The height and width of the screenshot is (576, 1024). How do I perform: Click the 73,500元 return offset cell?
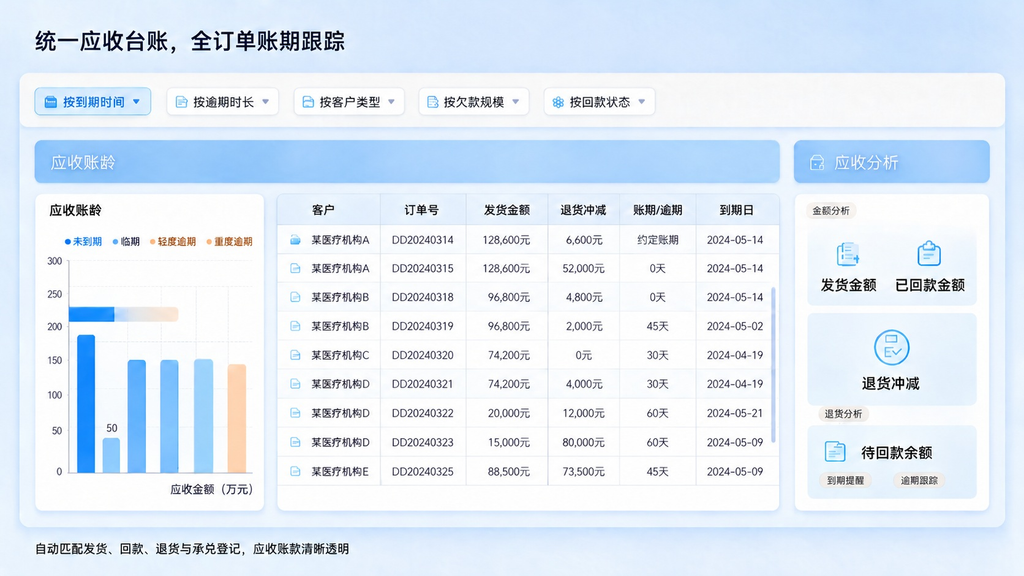583,472
